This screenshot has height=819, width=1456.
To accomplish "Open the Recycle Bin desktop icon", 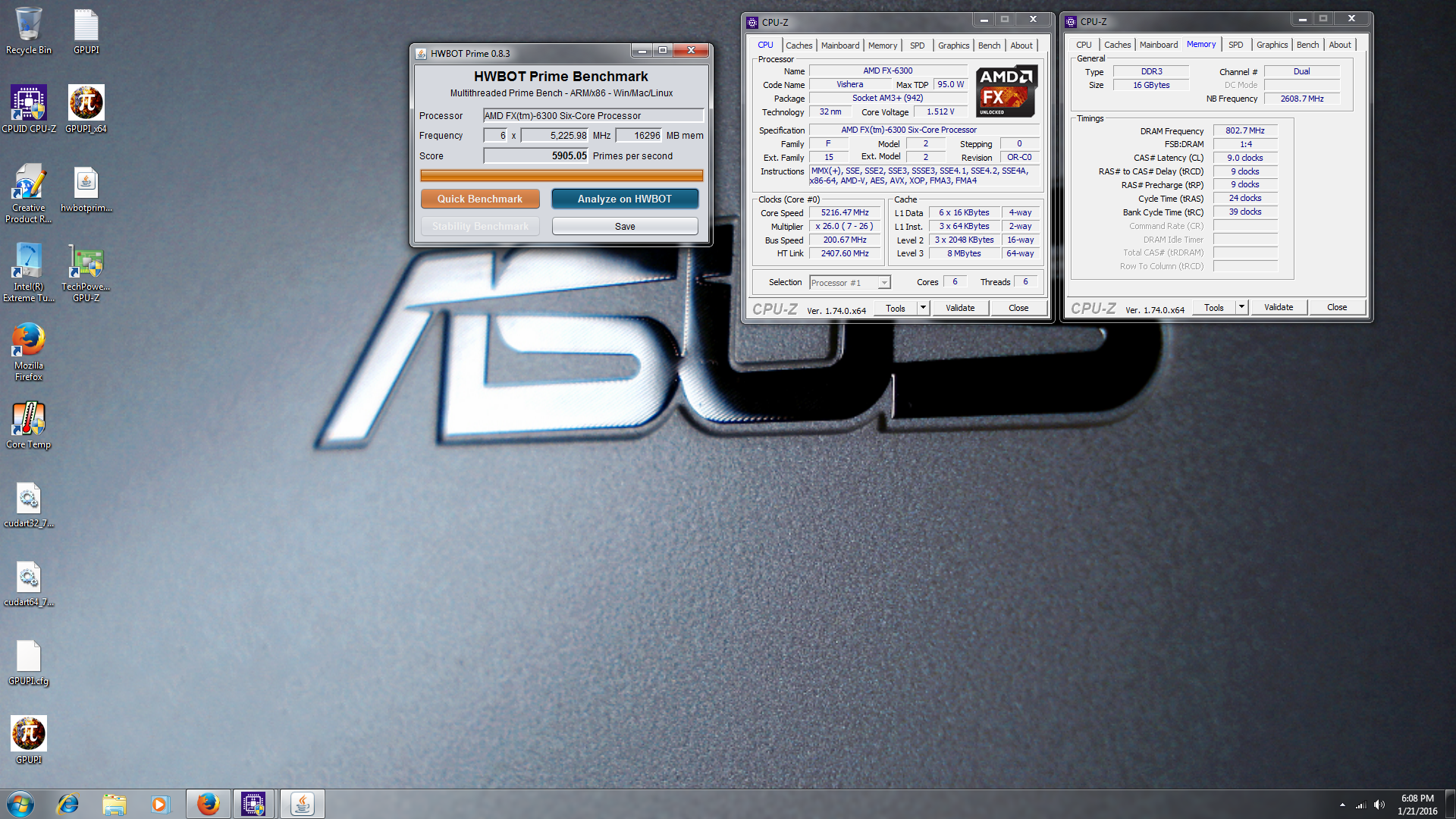I will pos(29,30).
